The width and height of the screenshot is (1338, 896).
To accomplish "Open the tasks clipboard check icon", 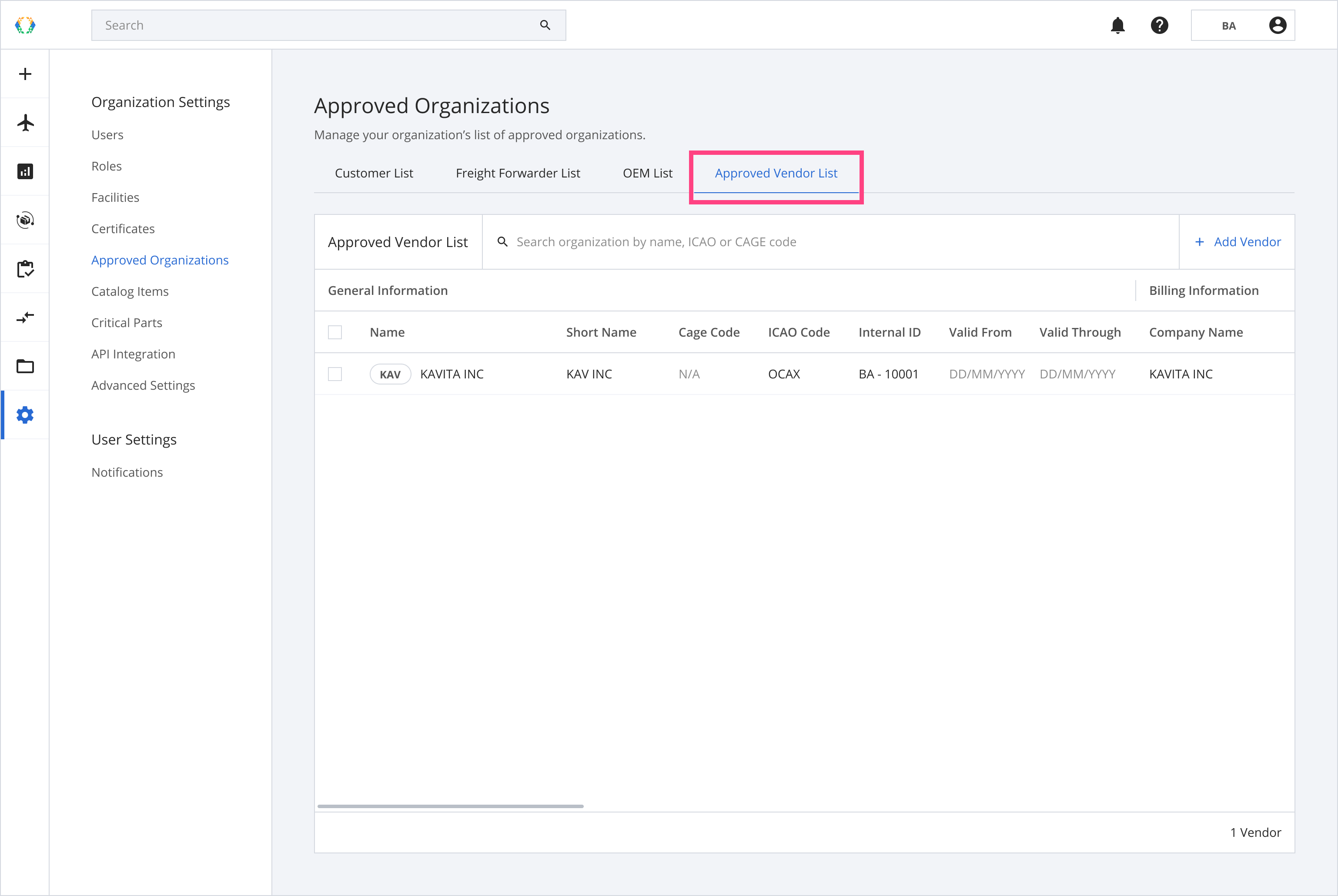I will click(25, 268).
